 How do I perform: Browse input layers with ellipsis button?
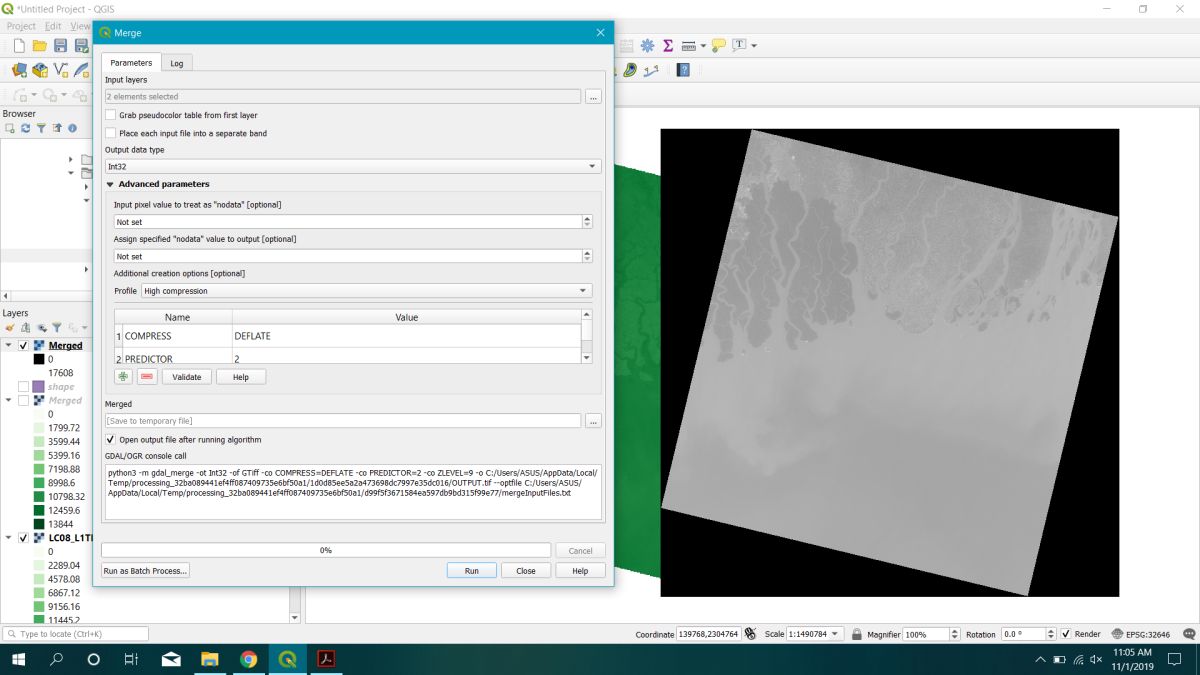coord(593,97)
